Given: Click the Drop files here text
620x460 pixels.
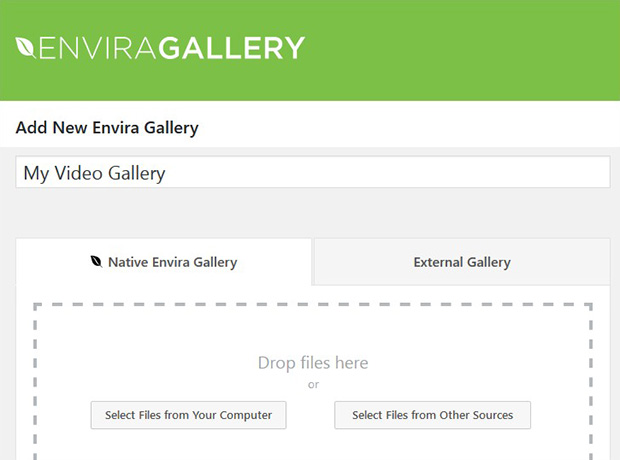Looking at the screenshot, I should (313, 363).
